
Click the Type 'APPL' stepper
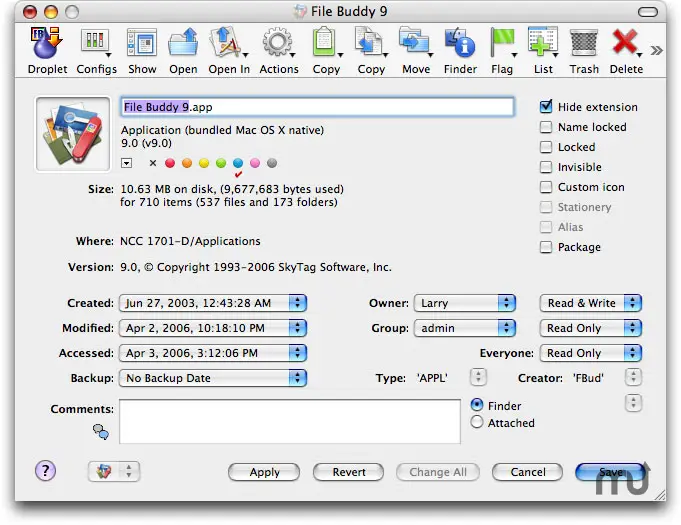tap(478, 377)
